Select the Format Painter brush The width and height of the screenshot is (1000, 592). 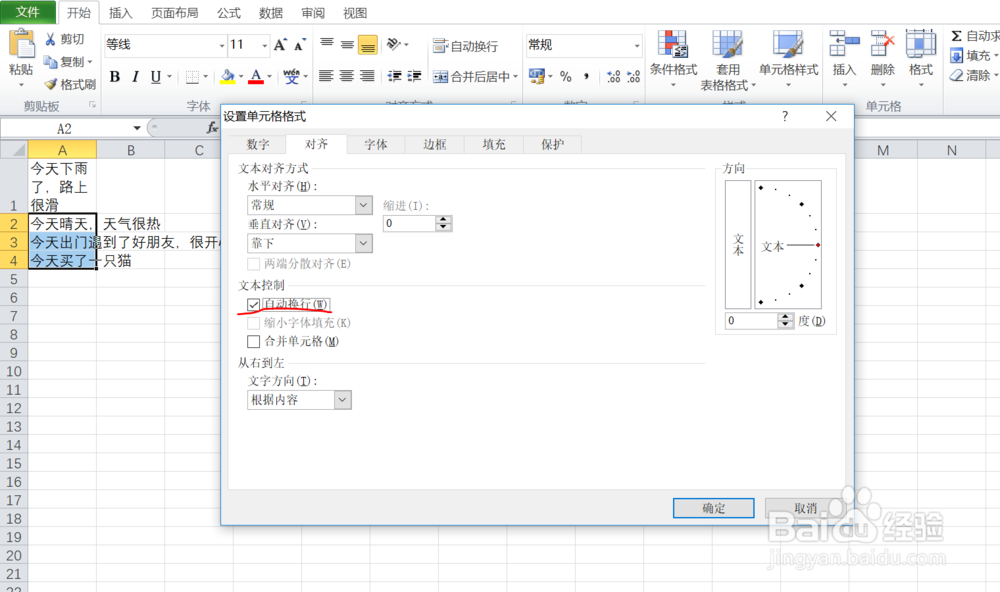click(51, 84)
